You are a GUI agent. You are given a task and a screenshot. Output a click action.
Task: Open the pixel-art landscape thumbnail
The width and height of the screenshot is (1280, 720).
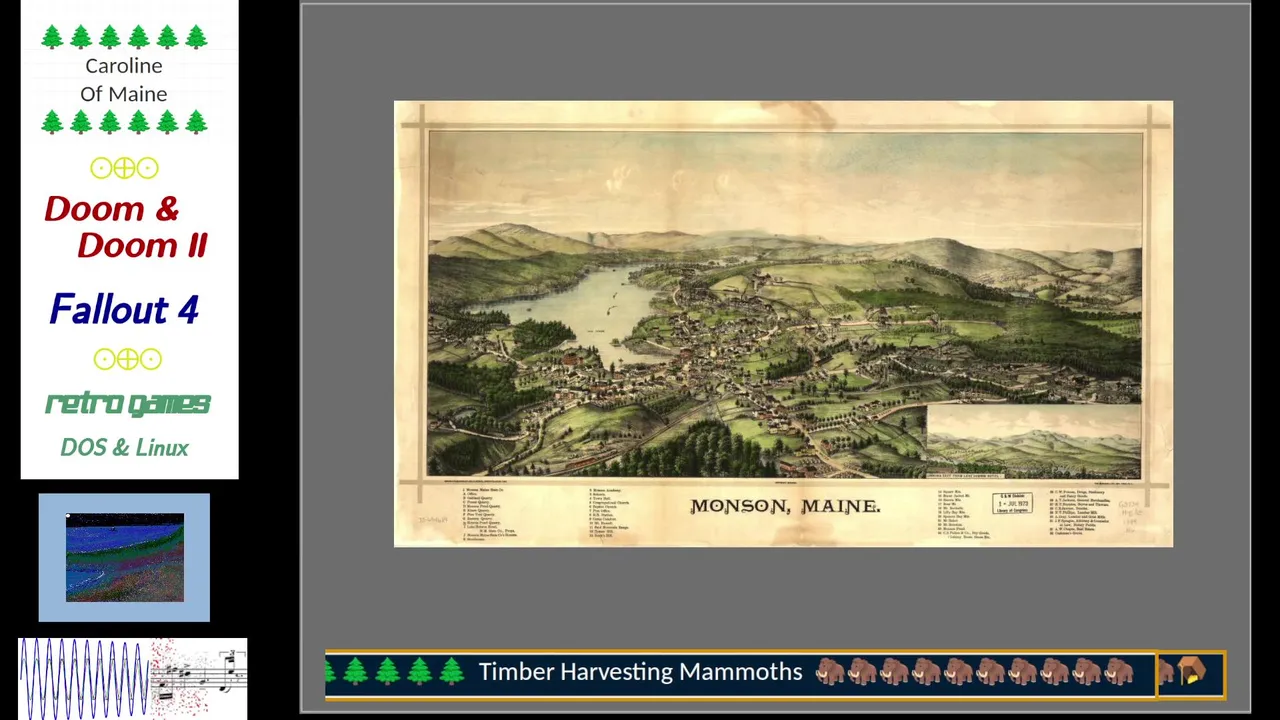[x=125, y=558]
